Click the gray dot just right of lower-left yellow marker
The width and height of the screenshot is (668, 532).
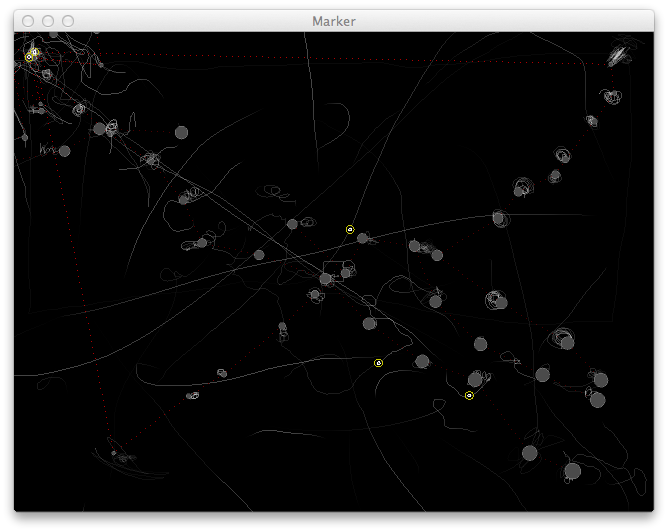pyautogui.click(x=422, y=361)
